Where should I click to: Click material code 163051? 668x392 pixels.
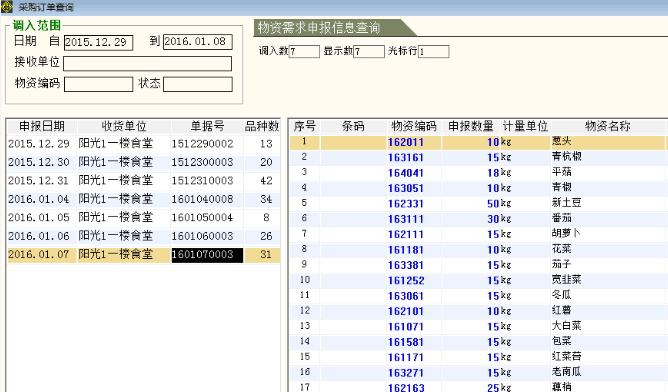pyautogui.click(x=406, y=188)
